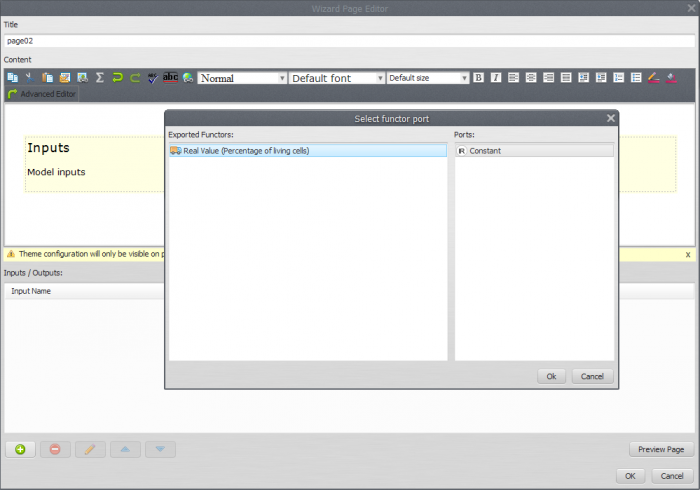Select Real Value (Percentage of living cells) functor

point(307,151)
